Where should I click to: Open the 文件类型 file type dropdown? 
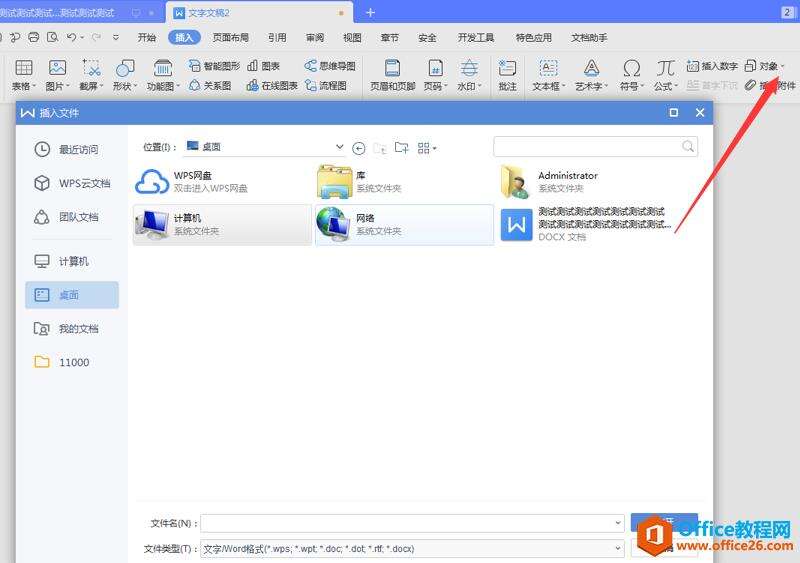point(618,548)
